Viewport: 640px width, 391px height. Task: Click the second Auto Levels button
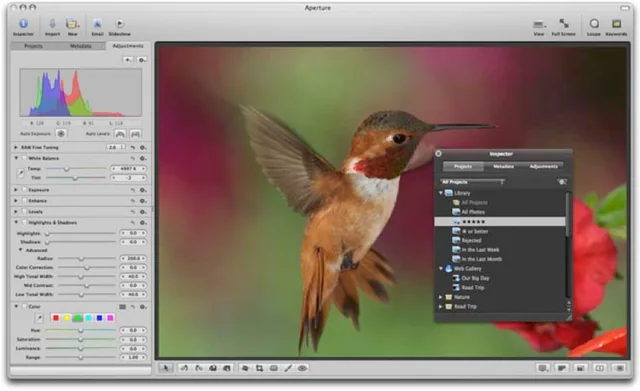click(136, 133)
